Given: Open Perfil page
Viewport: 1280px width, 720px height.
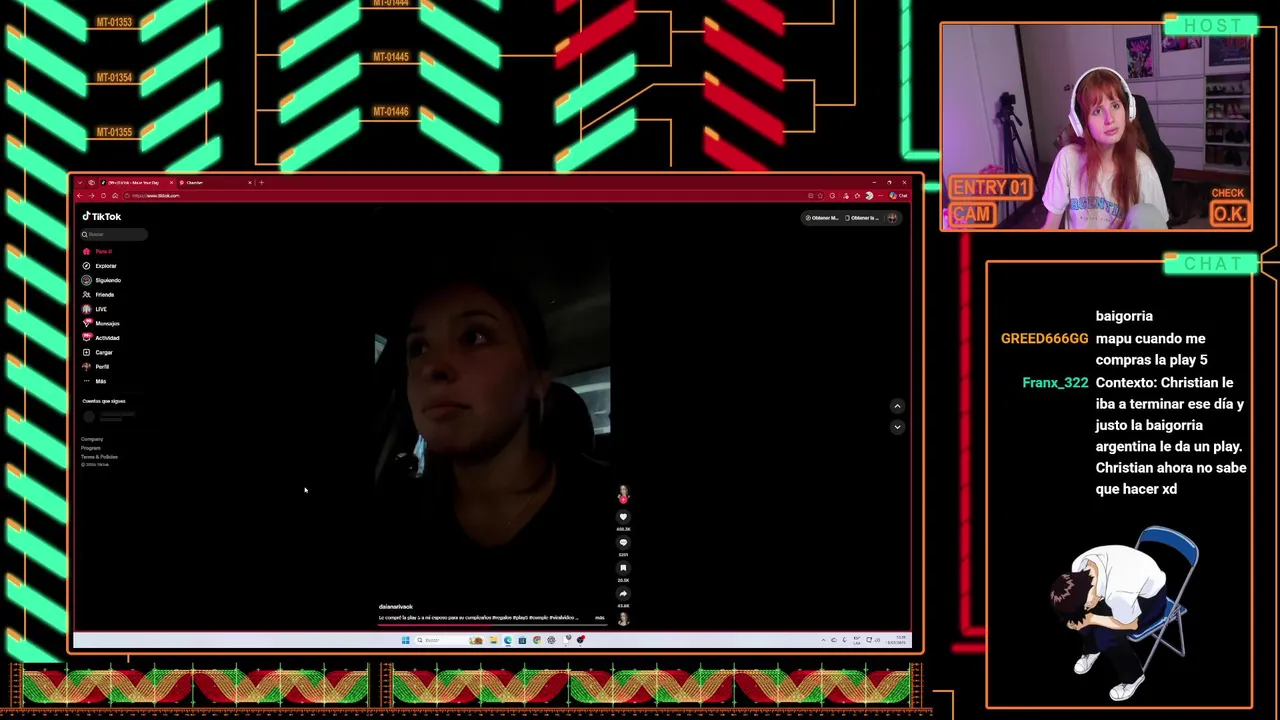Looking at the screenshot, I should click(96, 367).
